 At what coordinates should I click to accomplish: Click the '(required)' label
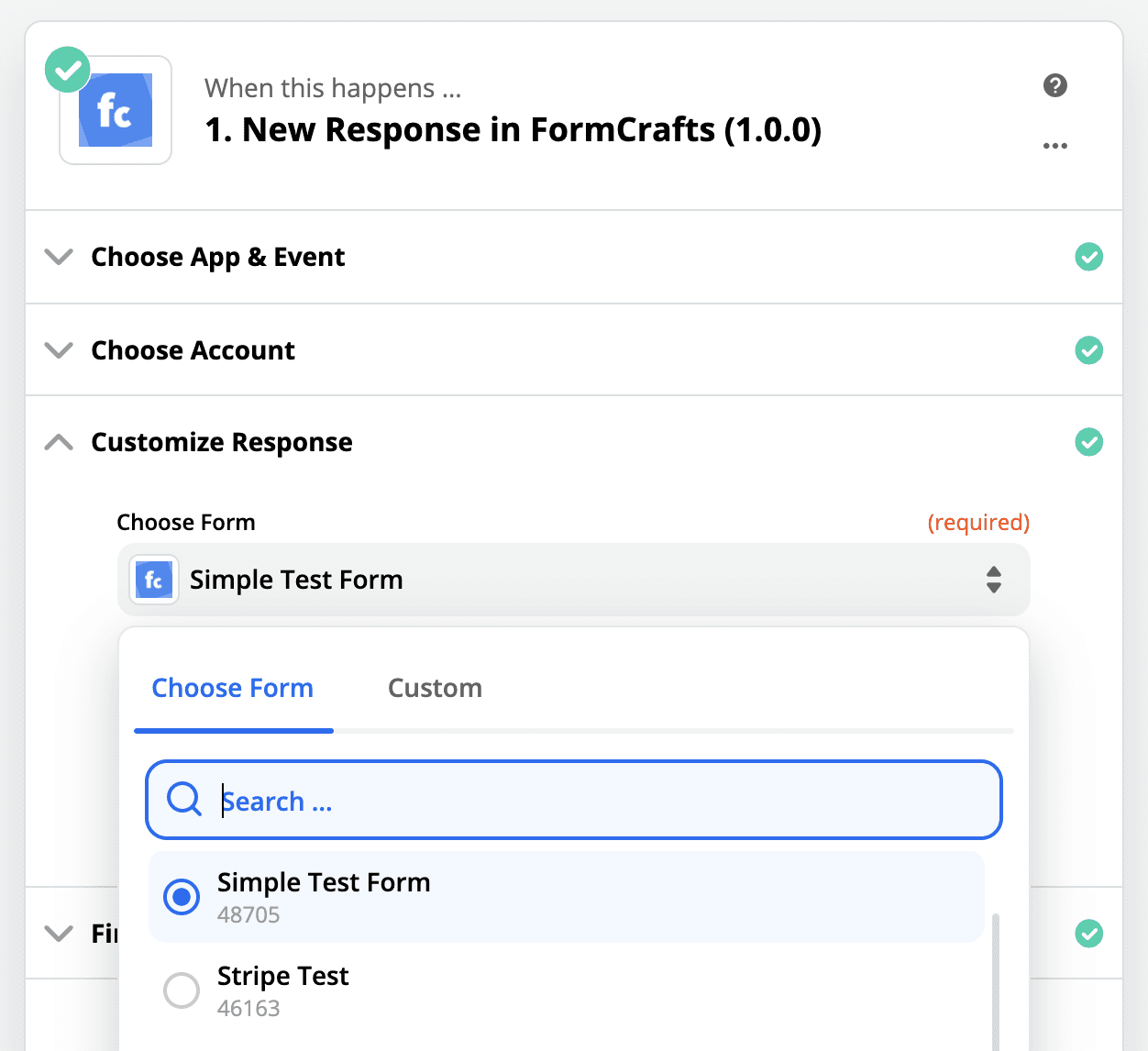(x=979, y=522)
